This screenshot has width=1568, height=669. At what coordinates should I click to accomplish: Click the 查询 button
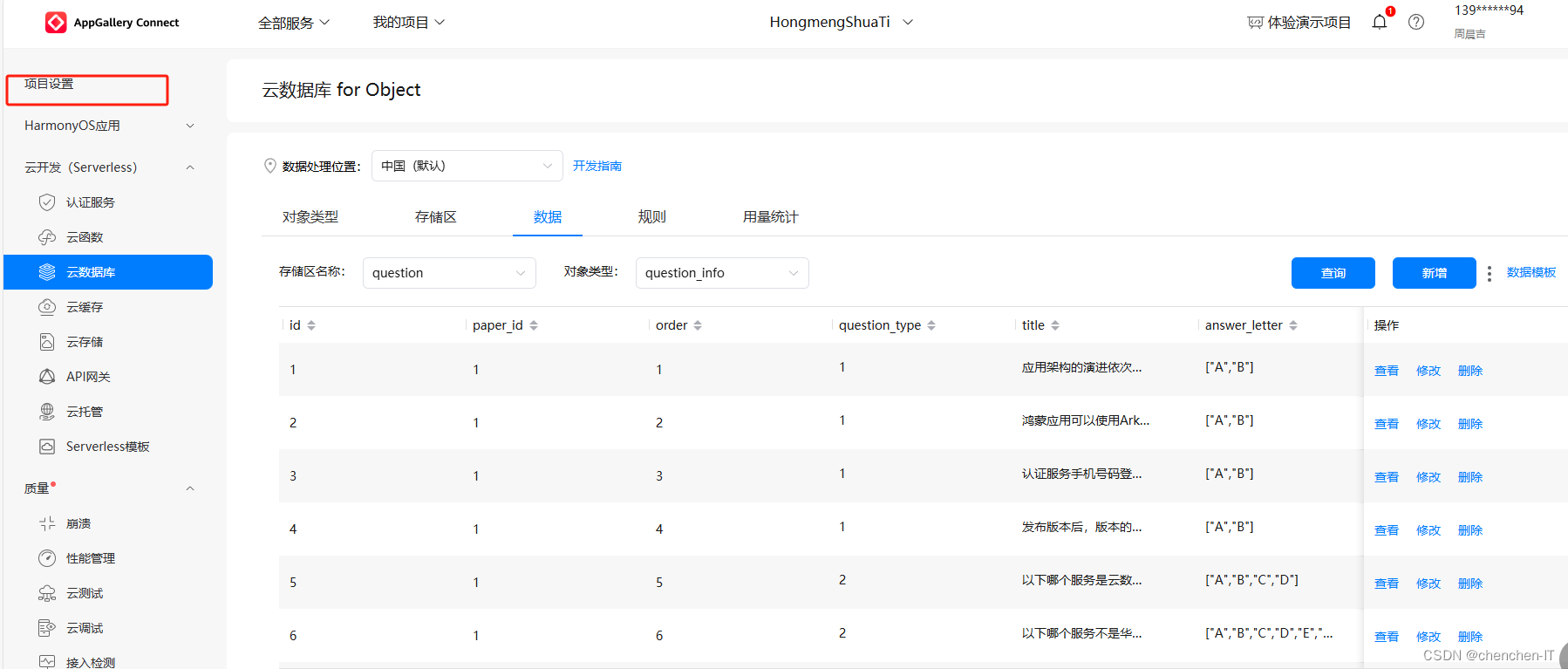(1333, 273)
